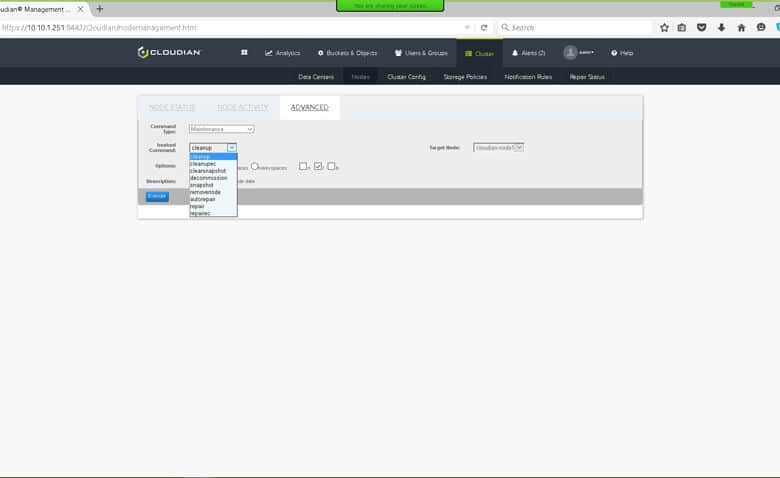Close the Cloudian Management tab

(81, 9)
